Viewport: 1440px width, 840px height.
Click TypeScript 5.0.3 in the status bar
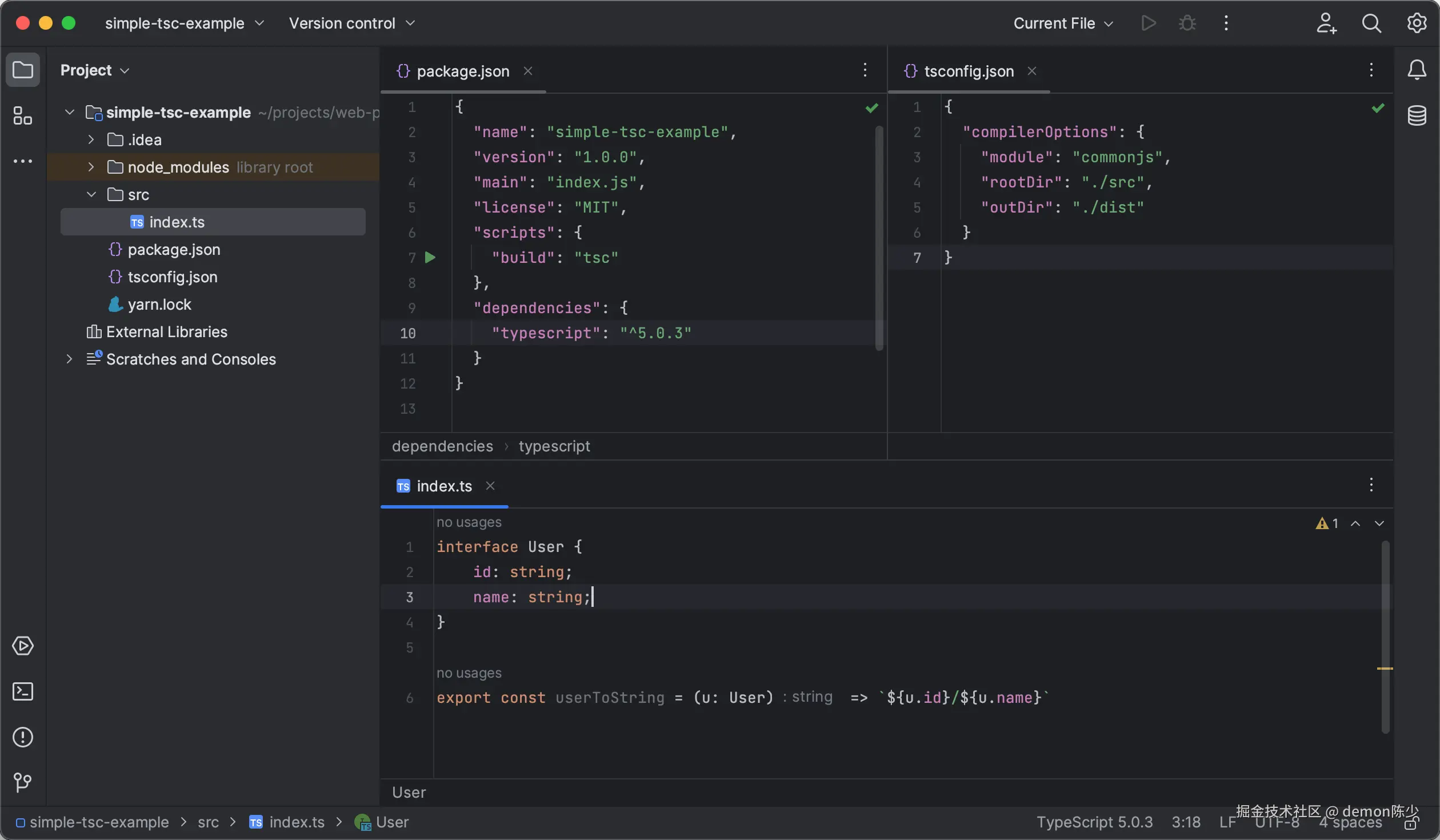pos(1094,822)
